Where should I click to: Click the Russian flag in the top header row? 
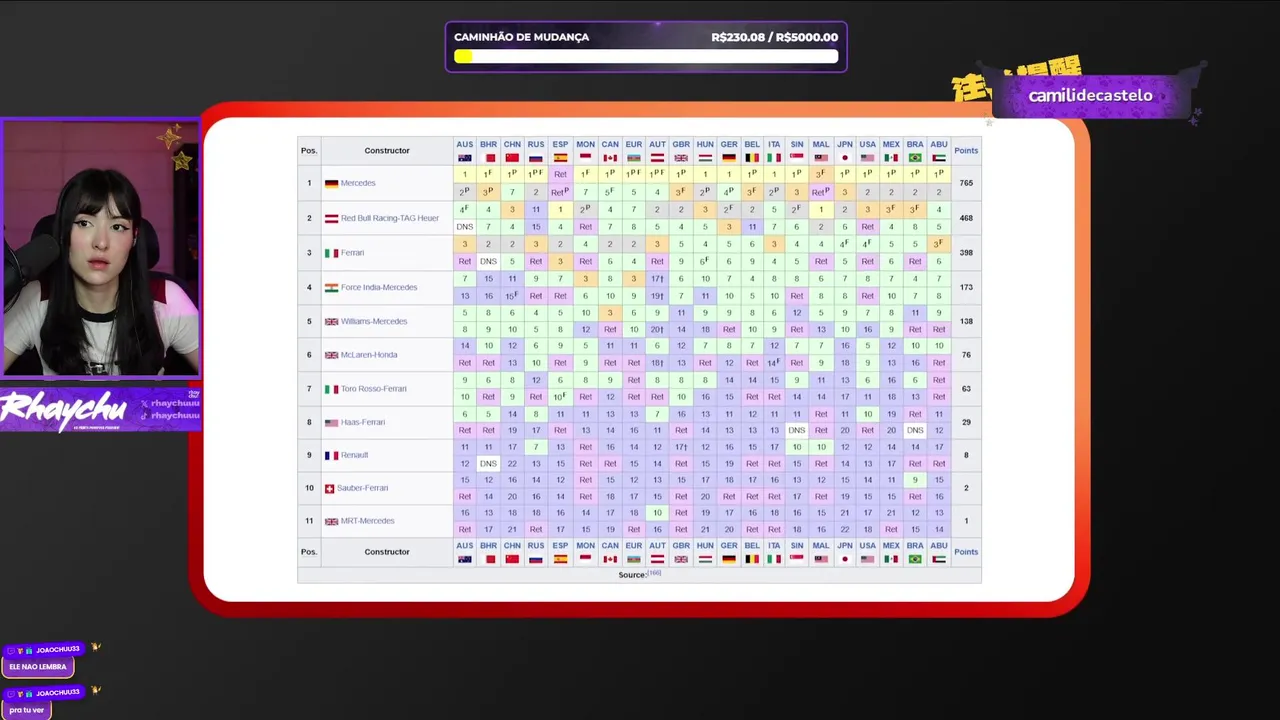pyautogui.click(x=536, y=158)
